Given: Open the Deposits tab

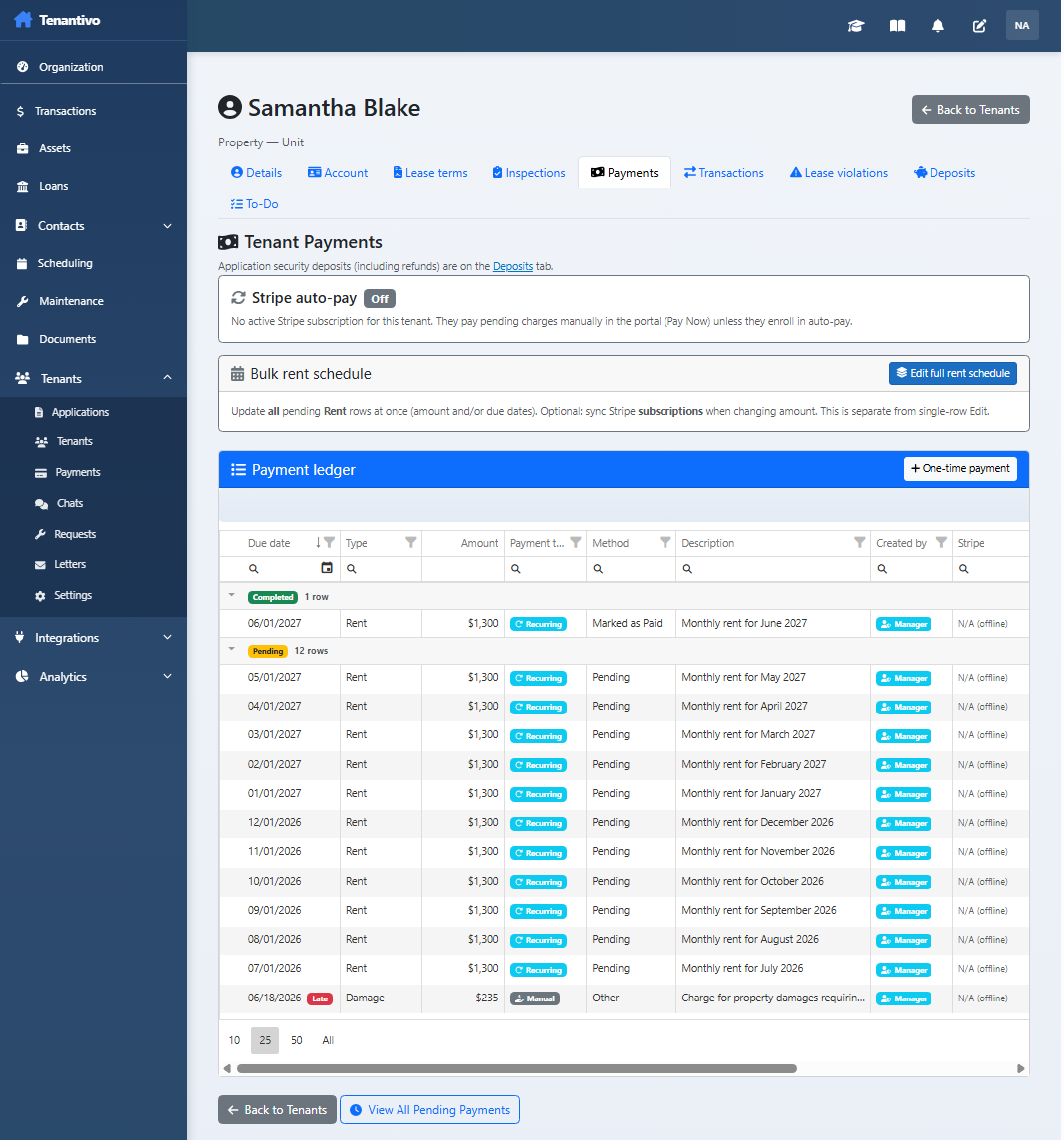Looking at the screenshot, I should point(944,173).
